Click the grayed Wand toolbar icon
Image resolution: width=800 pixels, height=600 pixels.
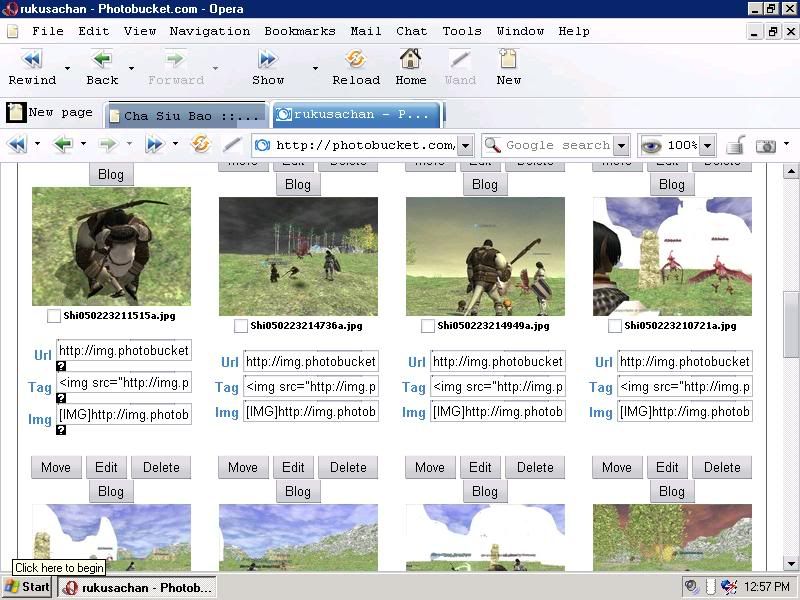(460, 67)
